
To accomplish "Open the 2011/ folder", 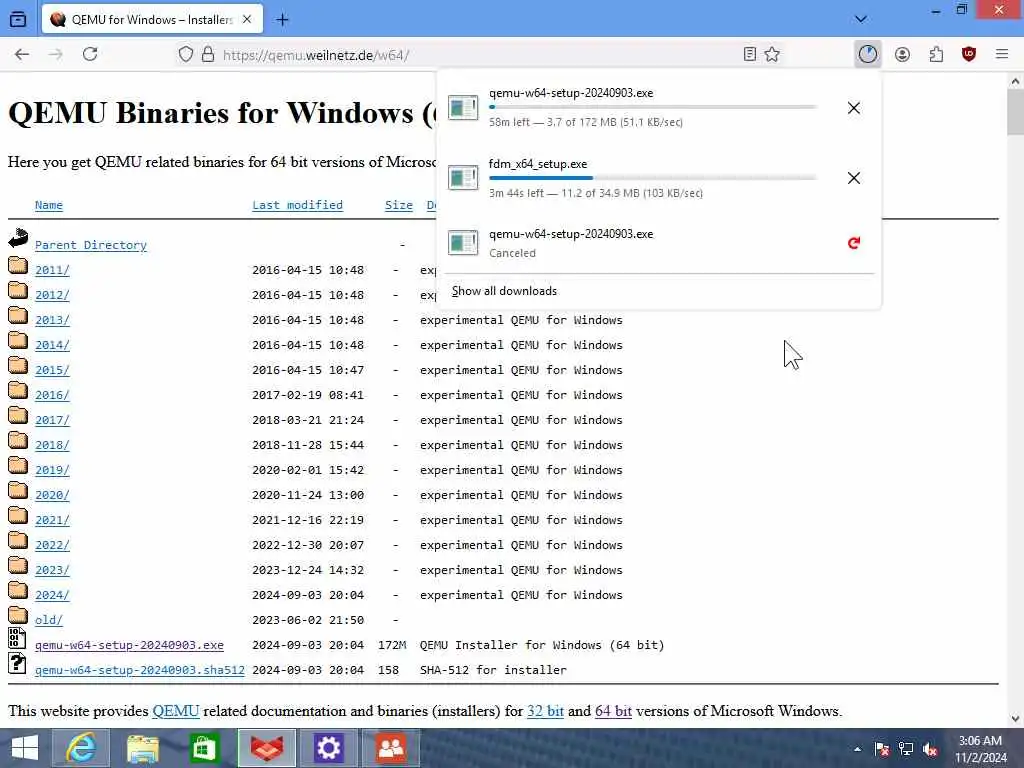I will 52,270.
